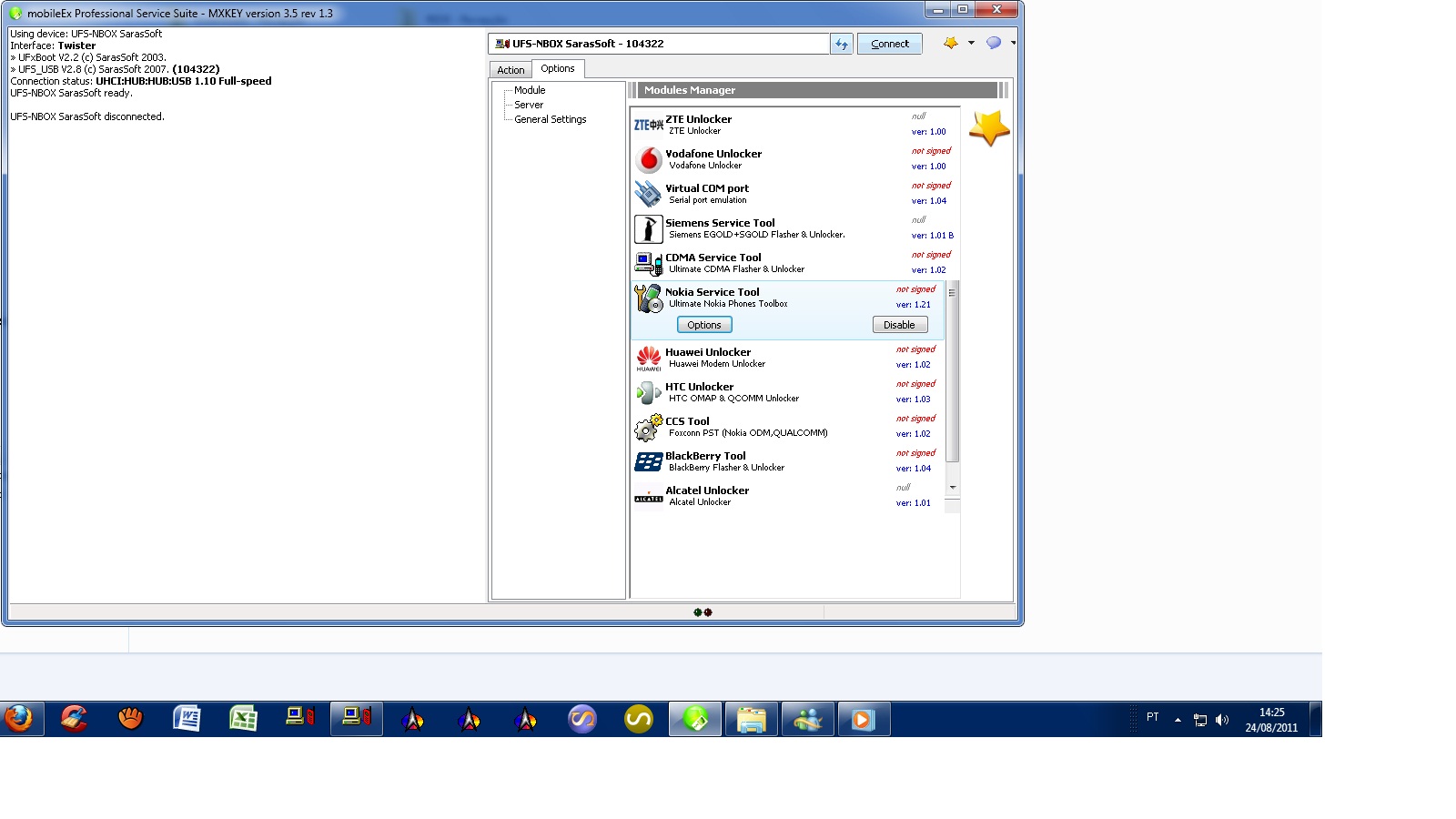Click the Vodafone Unlocker red logo icon
Image resolution: width=1456 pixels, height=819 pixels.
coord(648,159)
